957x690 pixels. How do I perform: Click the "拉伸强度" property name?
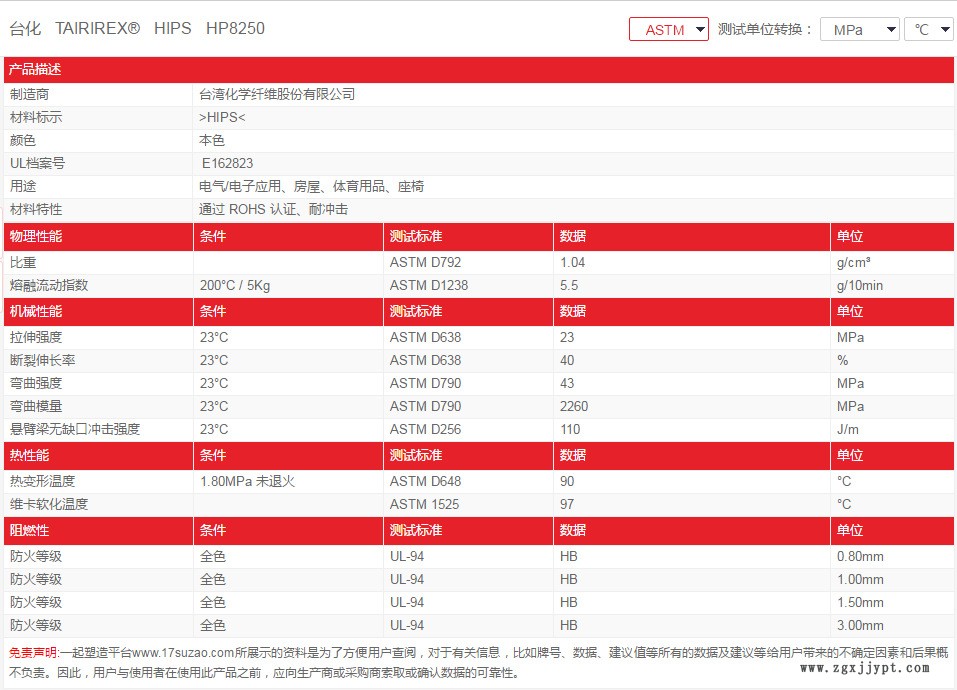click(36, 337)
